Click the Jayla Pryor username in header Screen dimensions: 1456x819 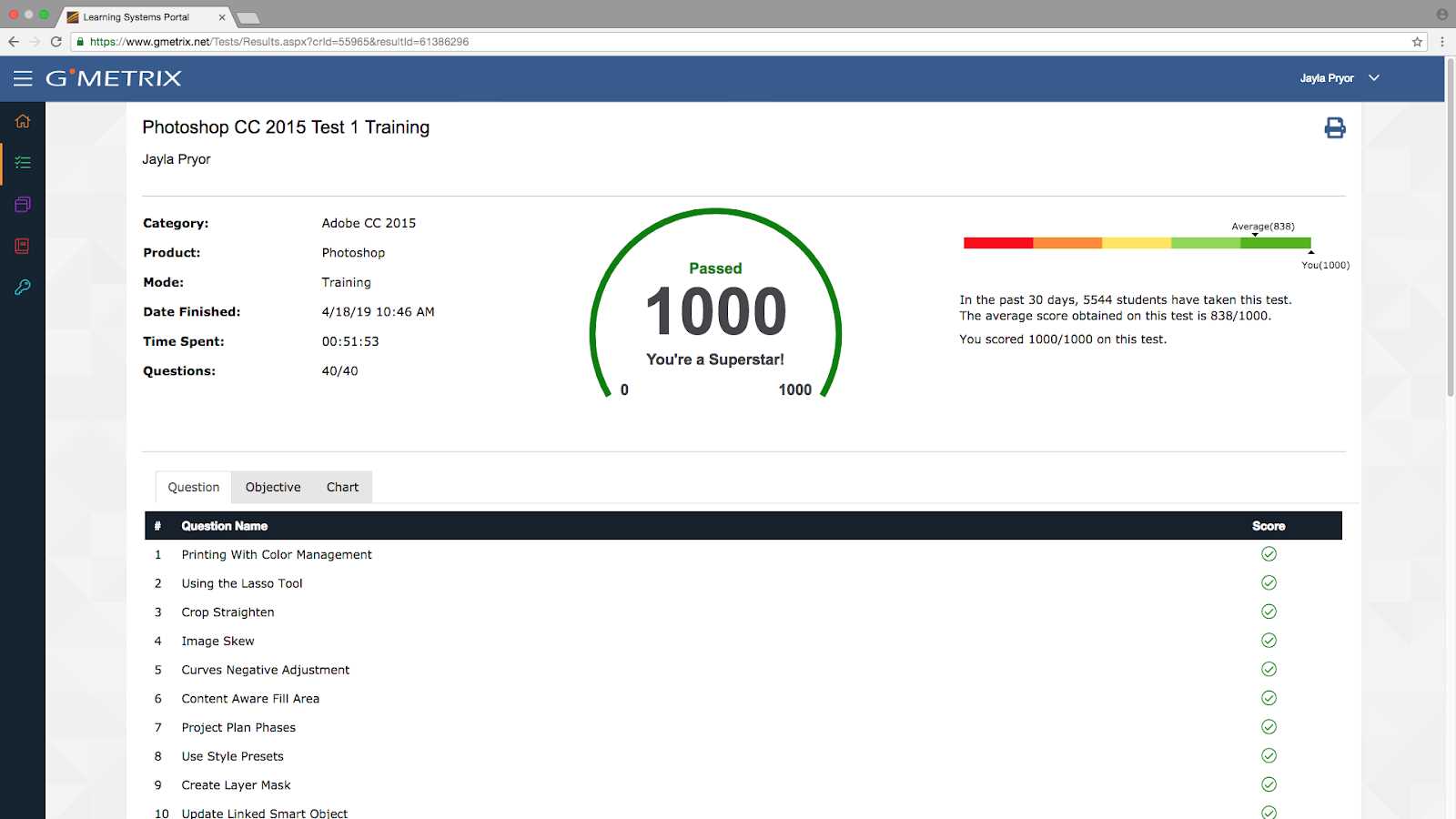click(1327, 78)
